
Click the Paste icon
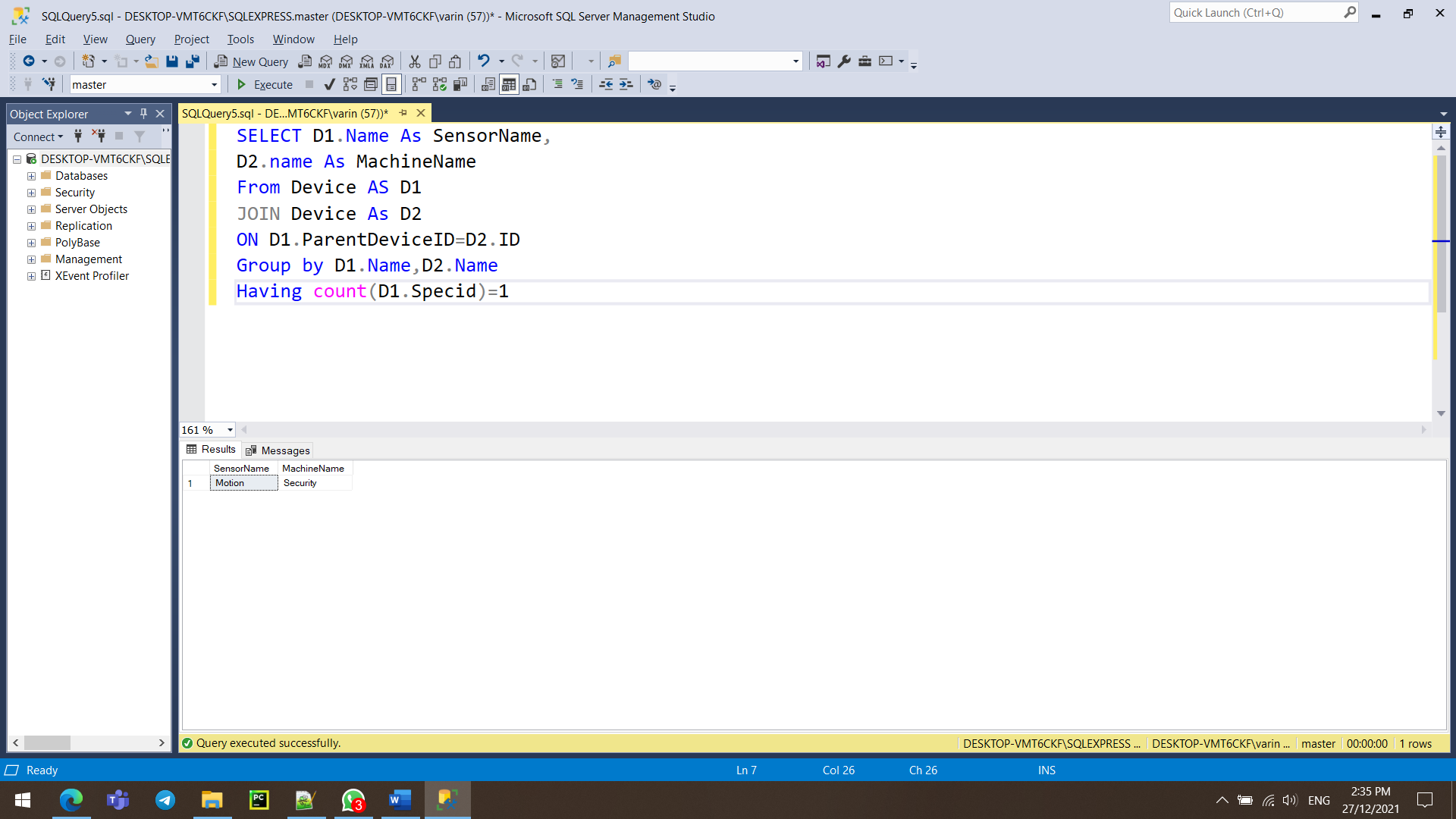pos(455,61)
